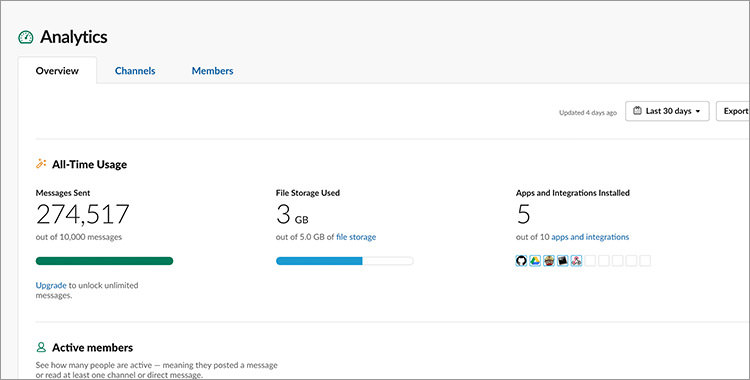Switch to the Overview tab
This screenshot has height=380, width=750.
tap(57, 71)
